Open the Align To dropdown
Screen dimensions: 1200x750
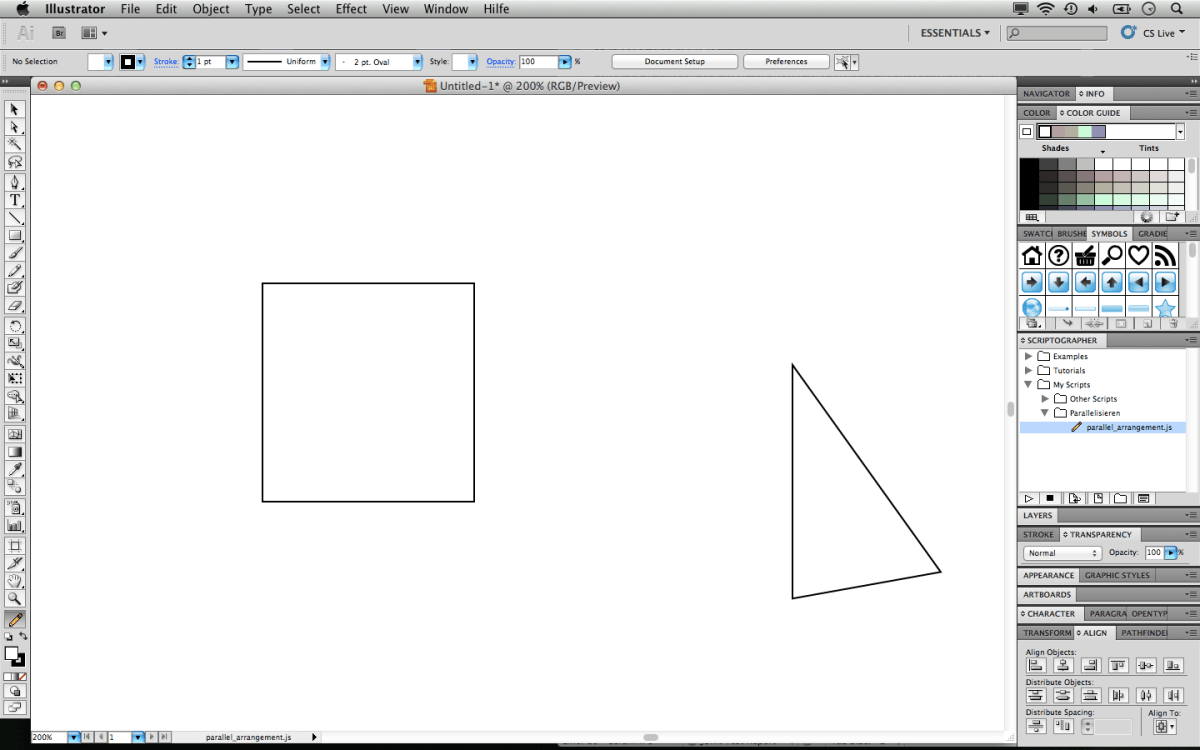click(1165, 726)
